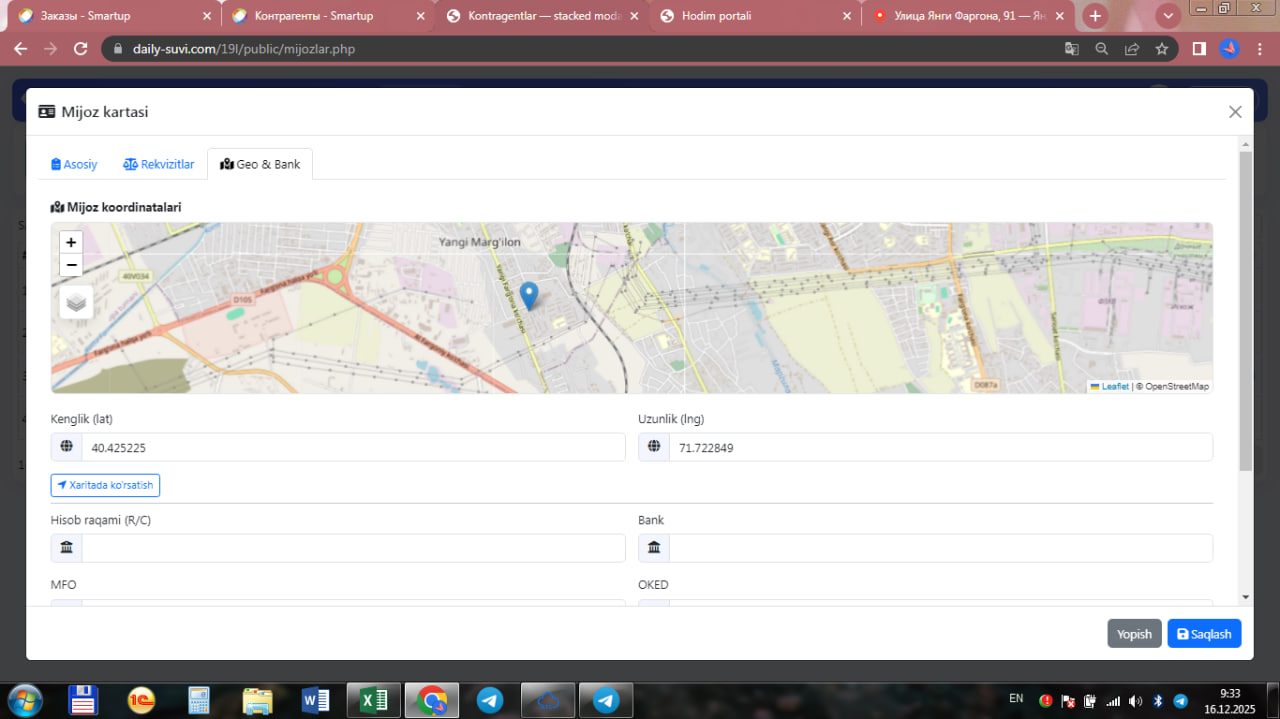
Task: Switch to the Asosiy tab
Action: tap(74, 164)
